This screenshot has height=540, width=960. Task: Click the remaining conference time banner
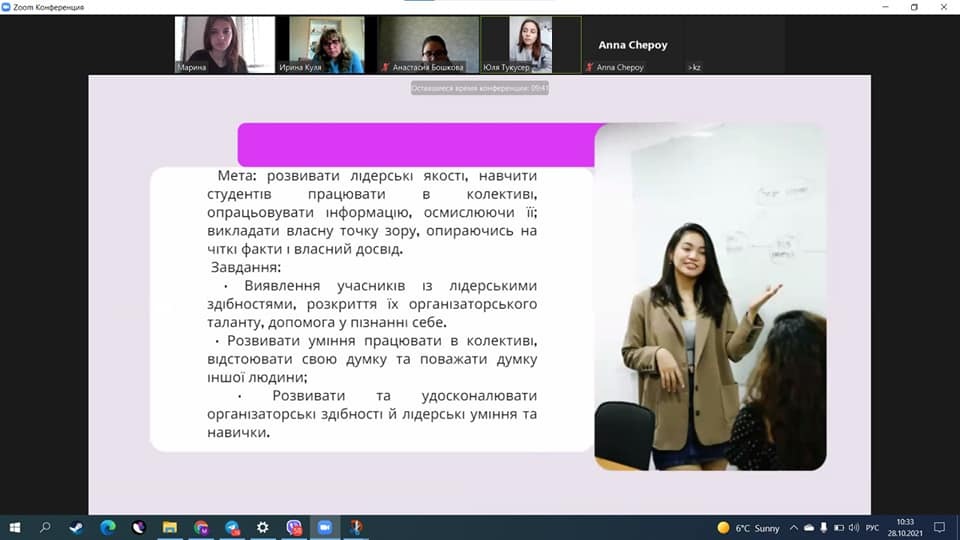(x=480, y=88)
